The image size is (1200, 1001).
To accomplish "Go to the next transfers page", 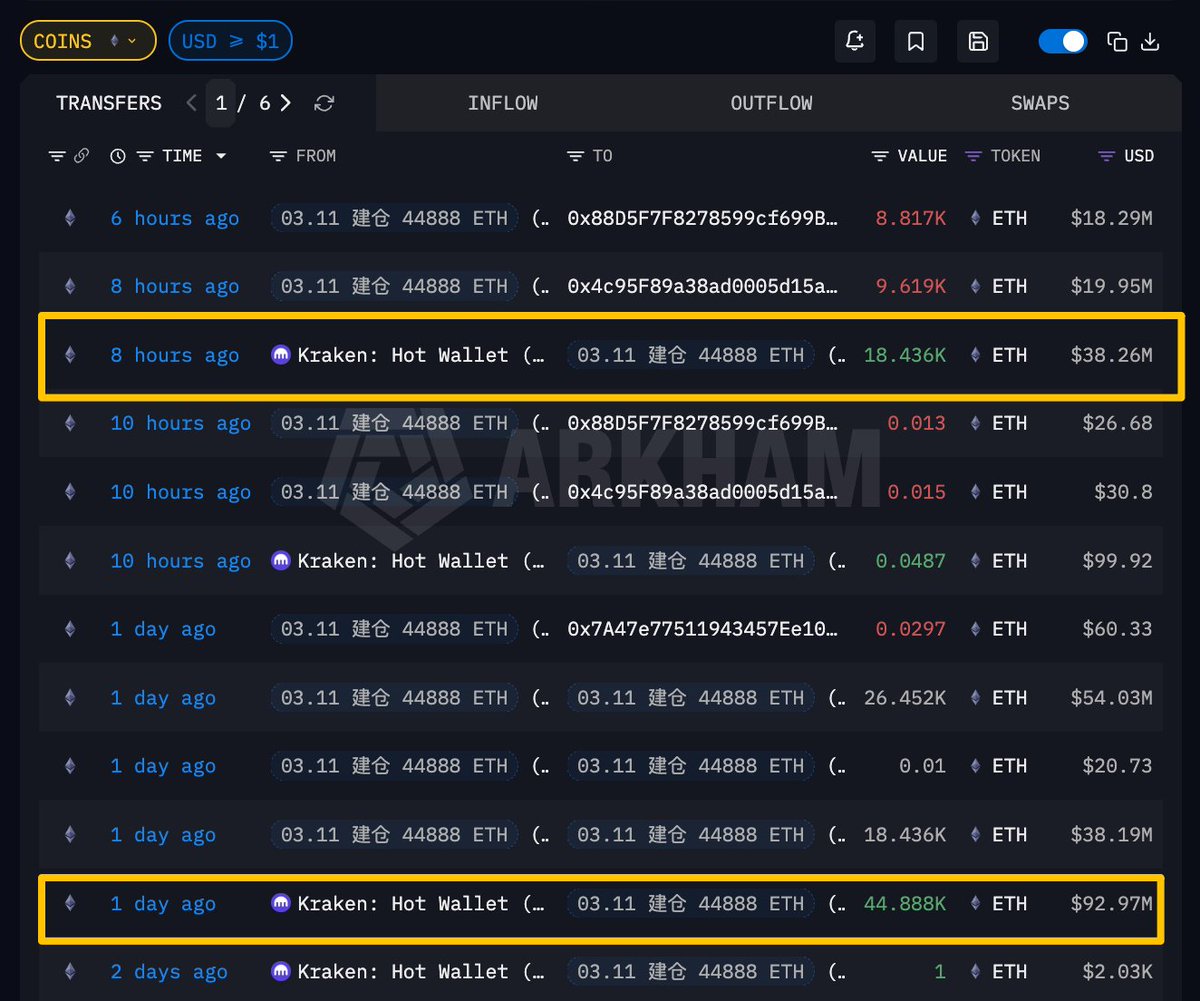I will (286, 103).
